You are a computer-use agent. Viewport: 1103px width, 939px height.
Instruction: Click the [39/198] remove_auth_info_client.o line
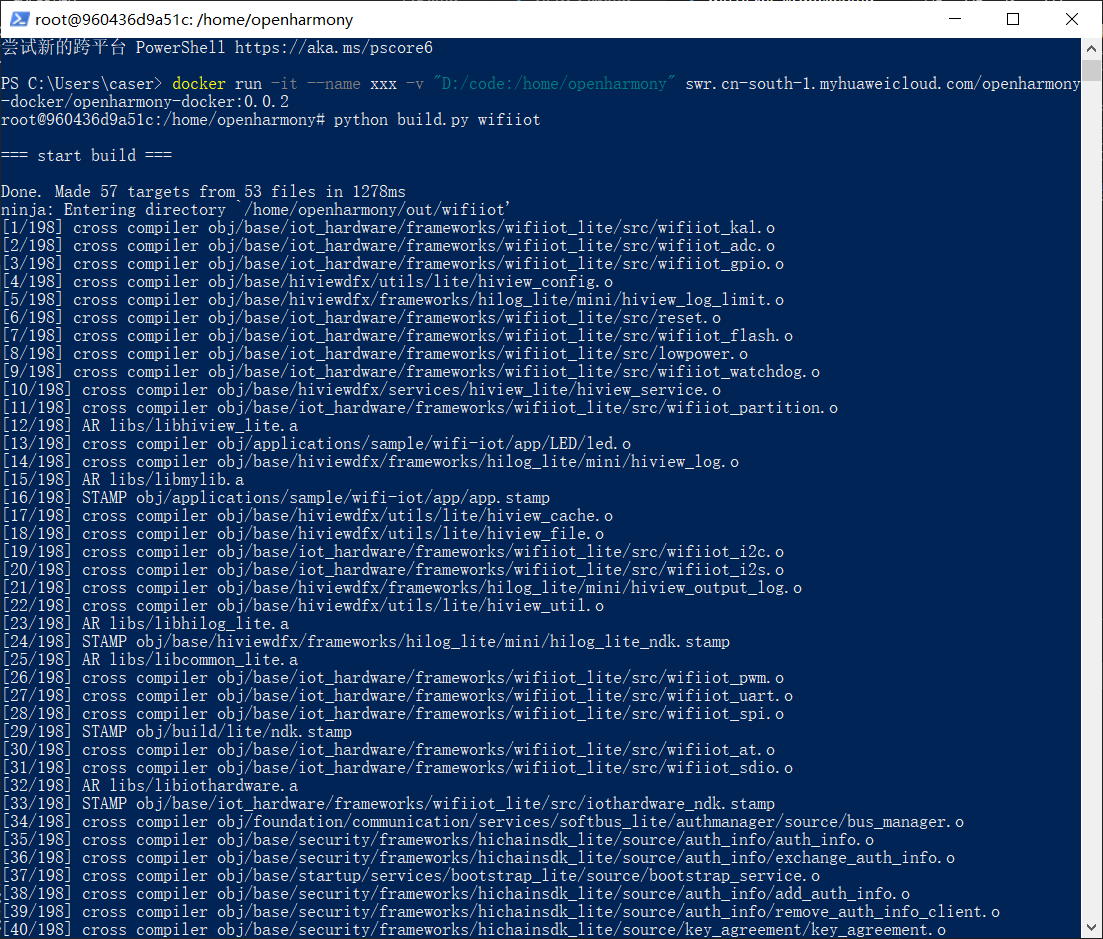[500, 912]
